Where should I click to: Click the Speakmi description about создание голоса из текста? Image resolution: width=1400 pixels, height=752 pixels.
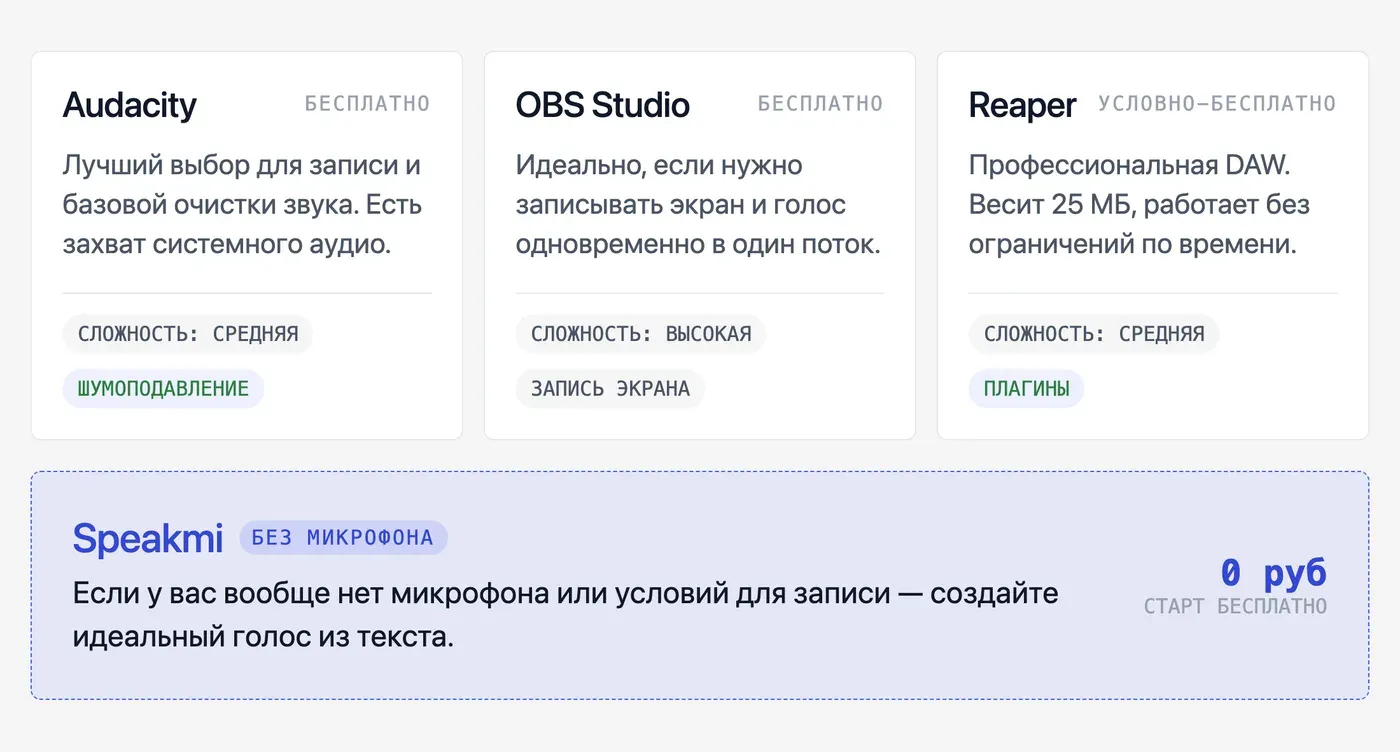[566, 614]
